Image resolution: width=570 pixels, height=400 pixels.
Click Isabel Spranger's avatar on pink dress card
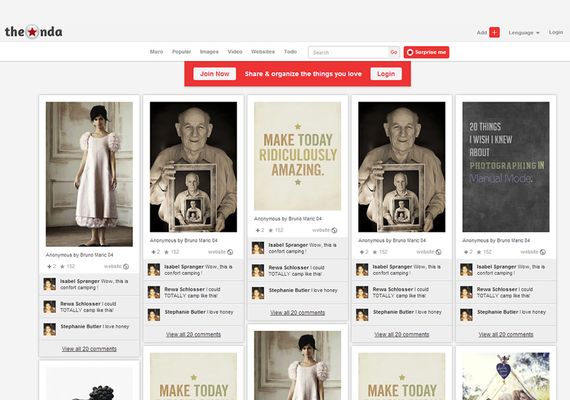pyautogui.click(x=50, y=284)
